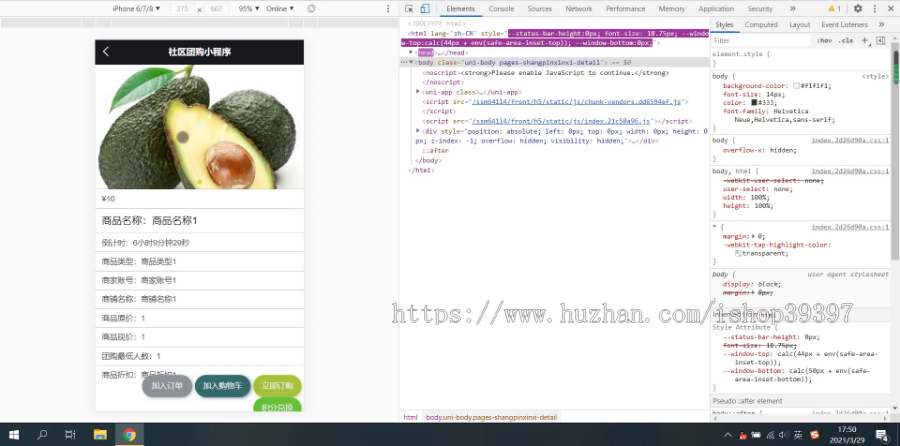Open the DevTools customize three-dot menu

coord(875,9)
